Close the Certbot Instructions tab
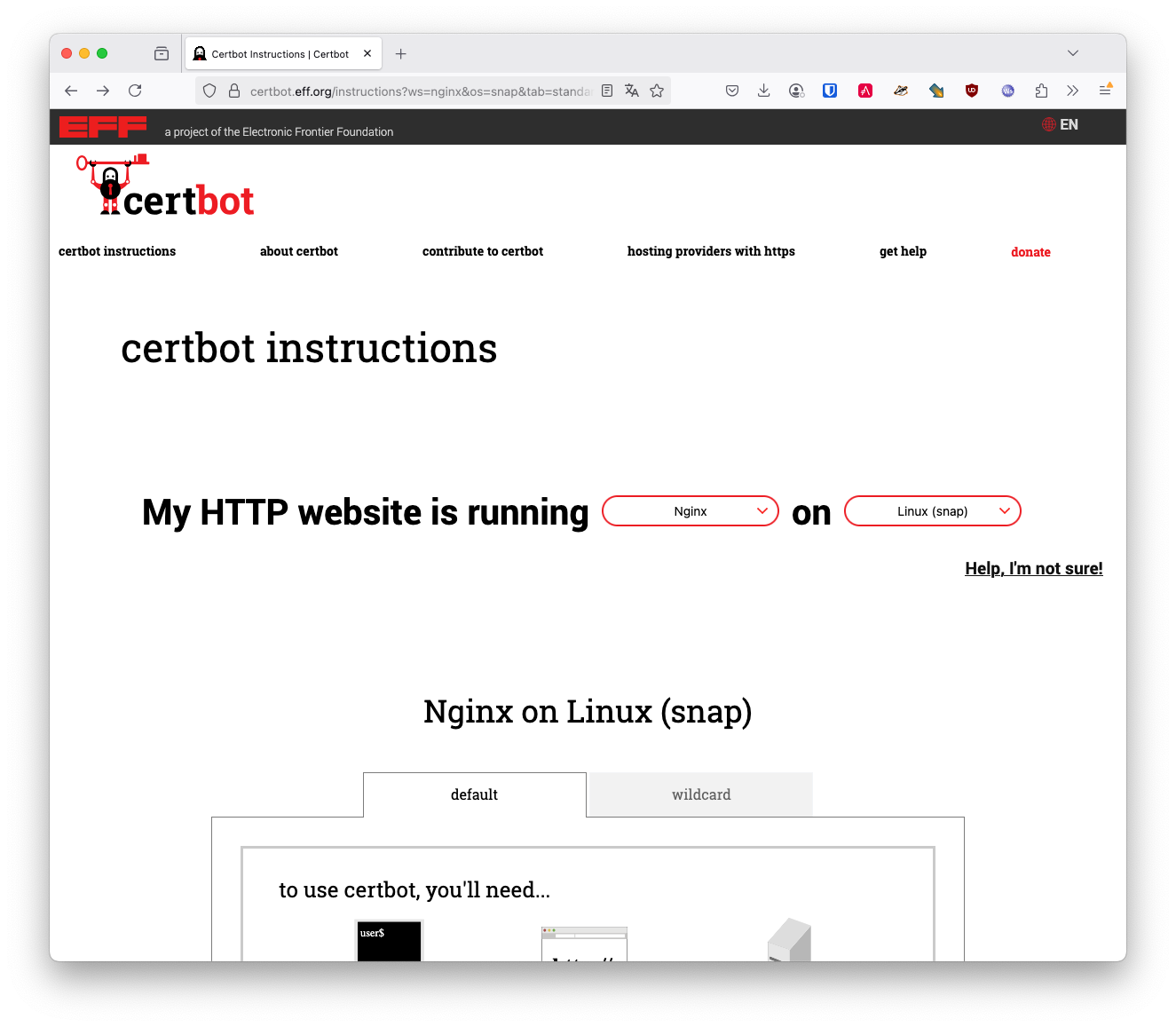The width and height of the screenshot is (1176, 1027). tap(367, 53)
